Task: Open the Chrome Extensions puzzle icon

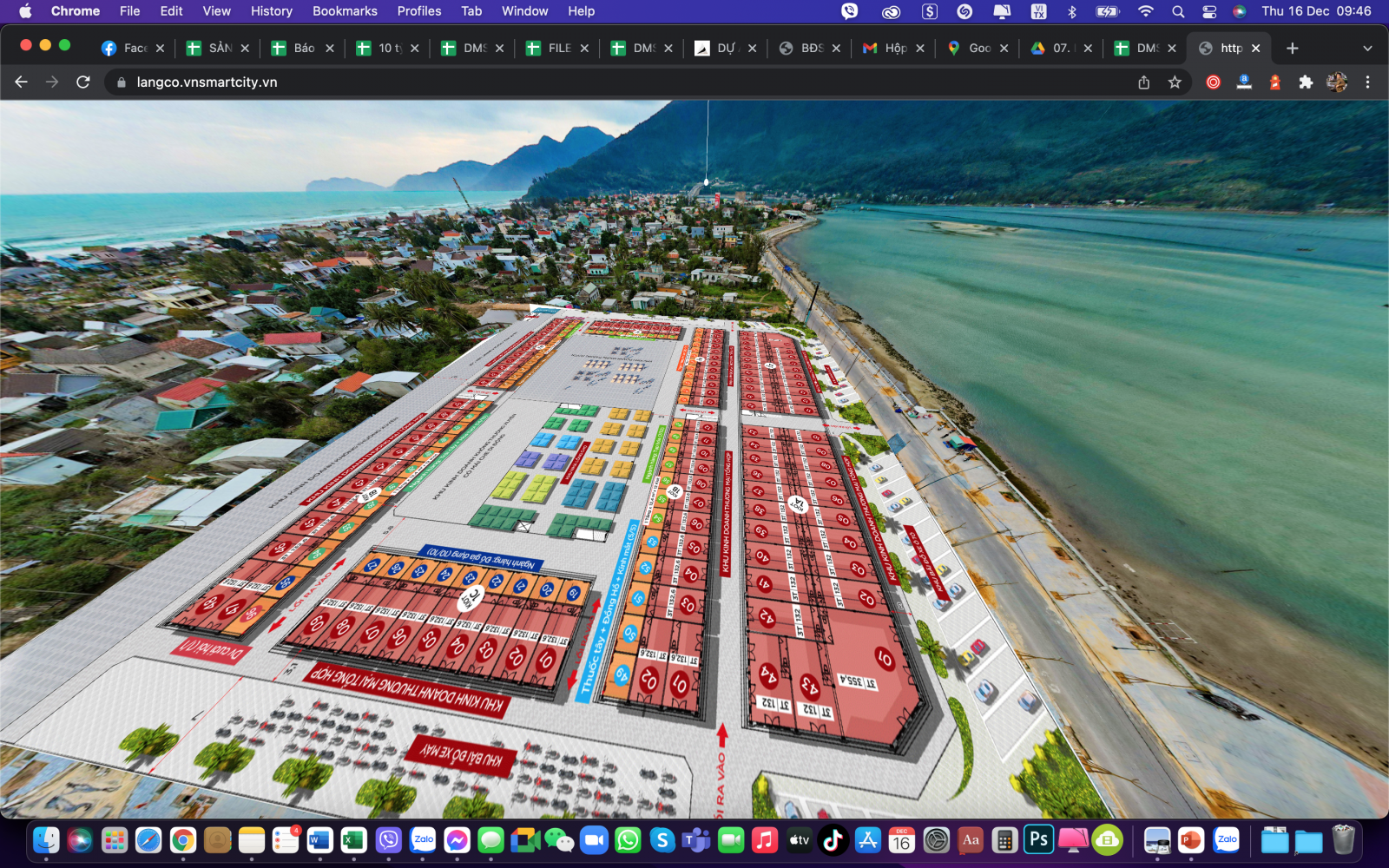Action: pos(1306,82)
